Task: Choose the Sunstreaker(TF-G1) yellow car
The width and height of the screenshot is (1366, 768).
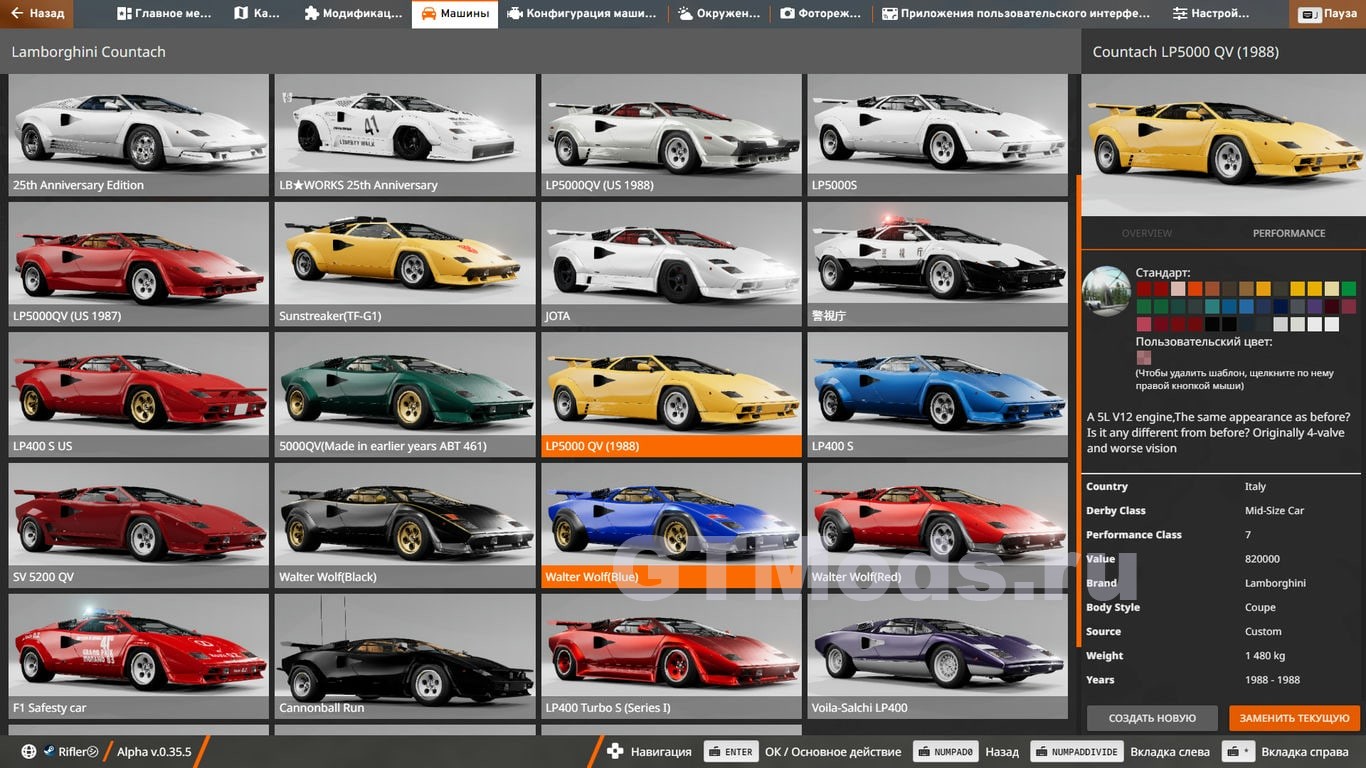Action: point(404,264)
